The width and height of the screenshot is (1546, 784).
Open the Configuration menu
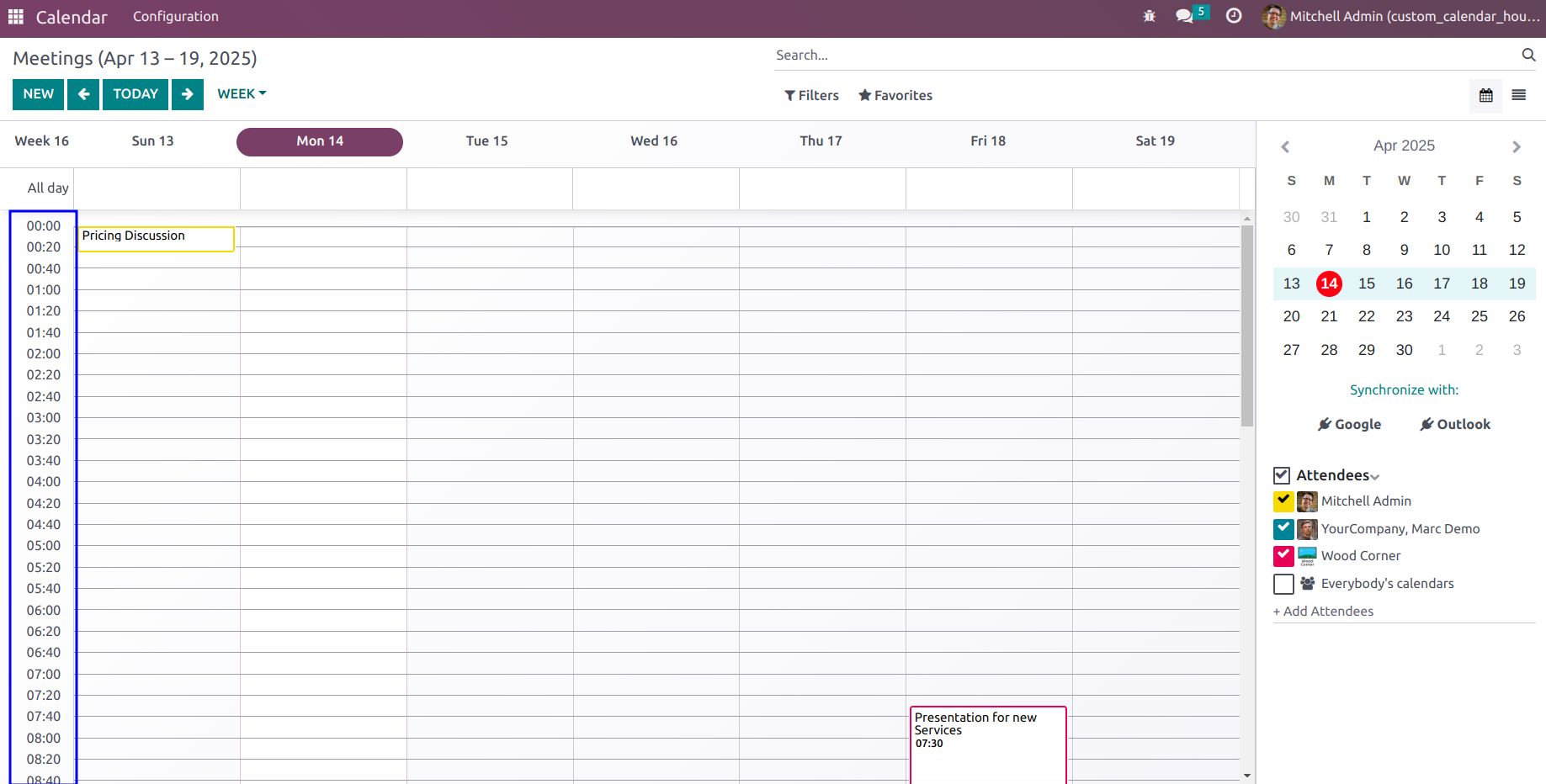click(x=176, y=17)
